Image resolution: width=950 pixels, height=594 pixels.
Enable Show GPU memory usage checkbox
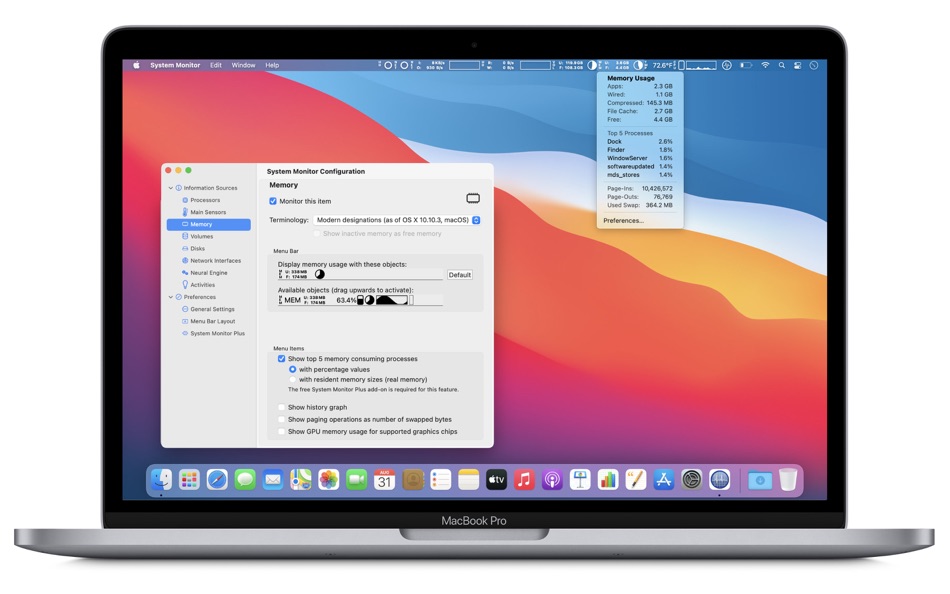pos(281,432)
